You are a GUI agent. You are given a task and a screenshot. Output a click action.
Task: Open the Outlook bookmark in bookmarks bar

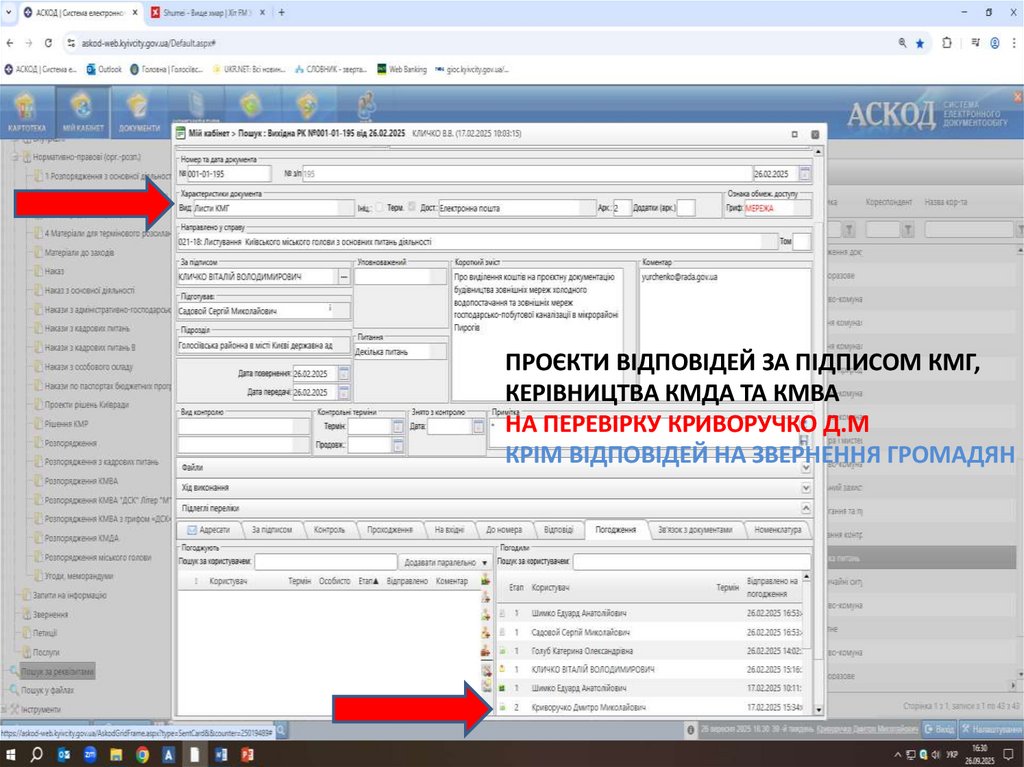(x=104, y=69)
